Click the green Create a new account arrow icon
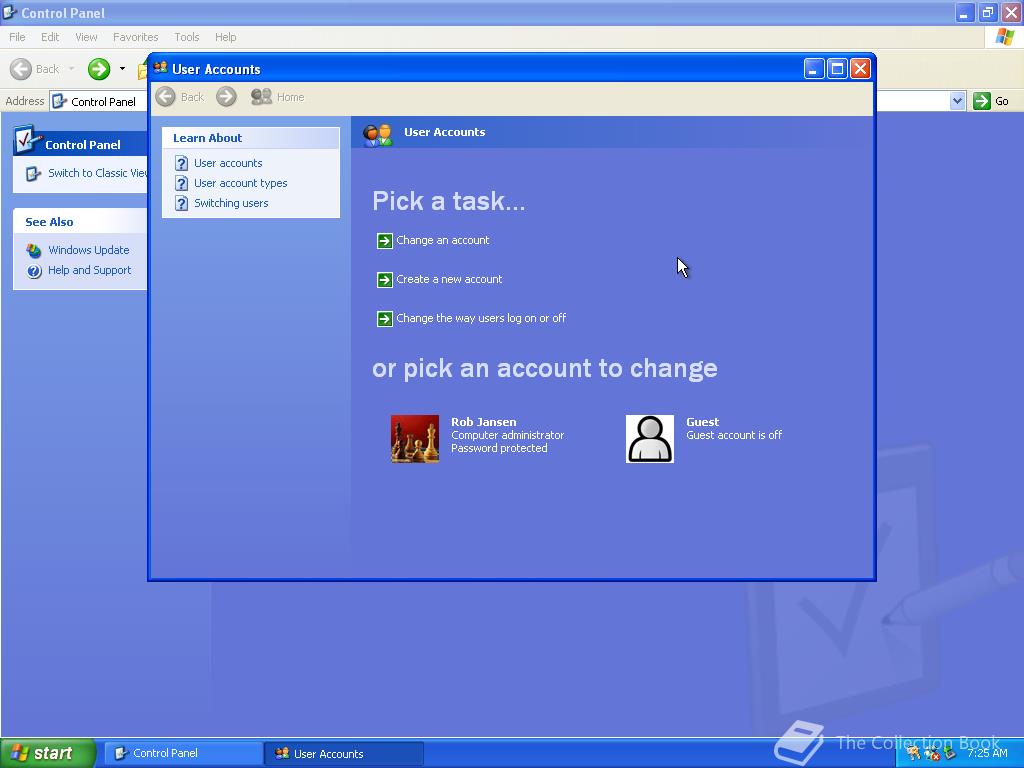 385,279
